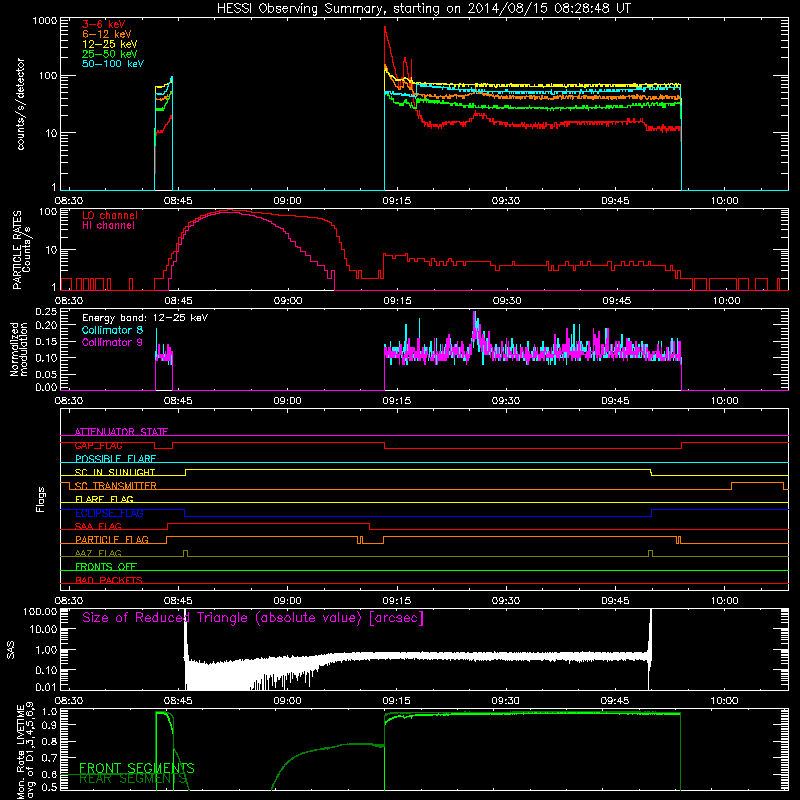Click the counts/s/detector axis label
Image resolution: width=800 pixels, height=800 pixels.
20,104
